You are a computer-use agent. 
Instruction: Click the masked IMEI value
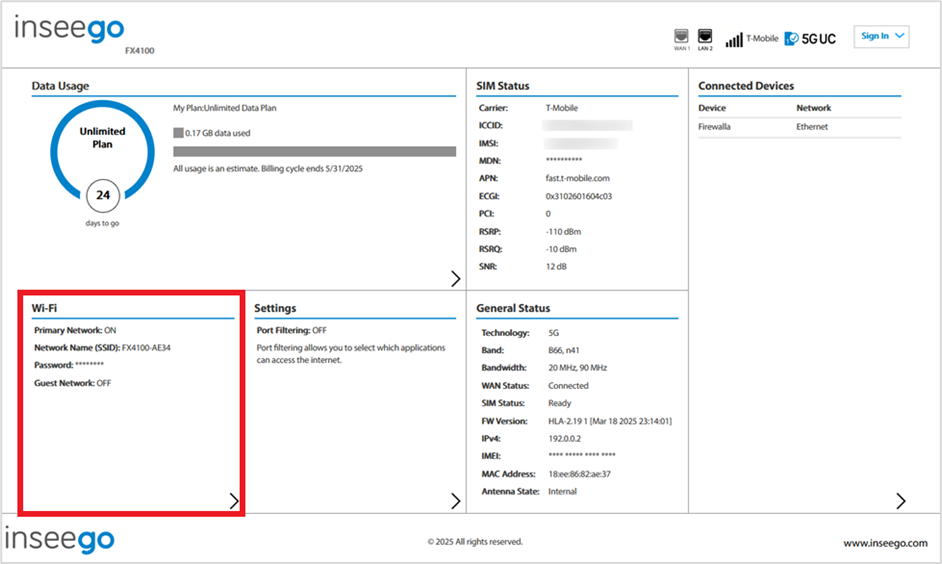(582, 455)
